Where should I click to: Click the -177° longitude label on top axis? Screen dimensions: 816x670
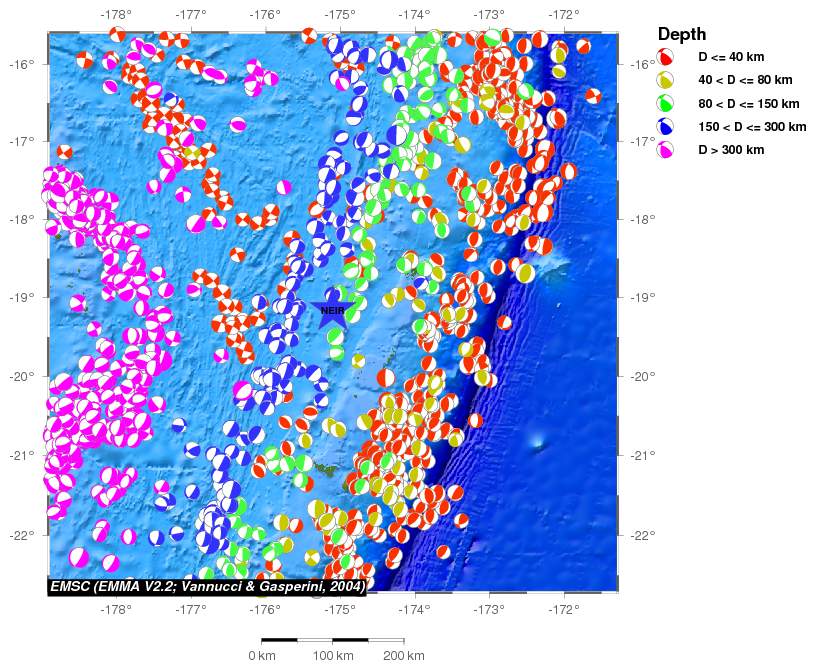click(192, 14)
